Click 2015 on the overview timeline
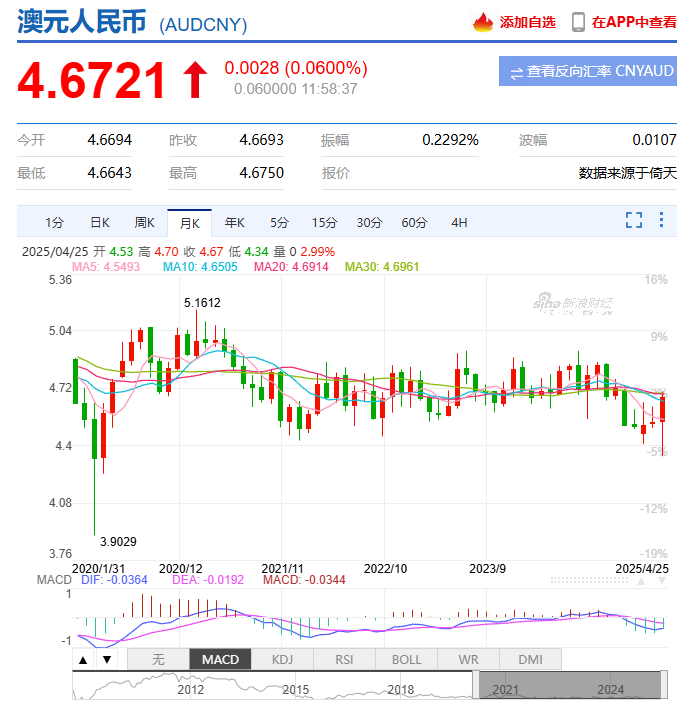Image resolution: width=682 pixels, height=713 pixels. (296, 690)
